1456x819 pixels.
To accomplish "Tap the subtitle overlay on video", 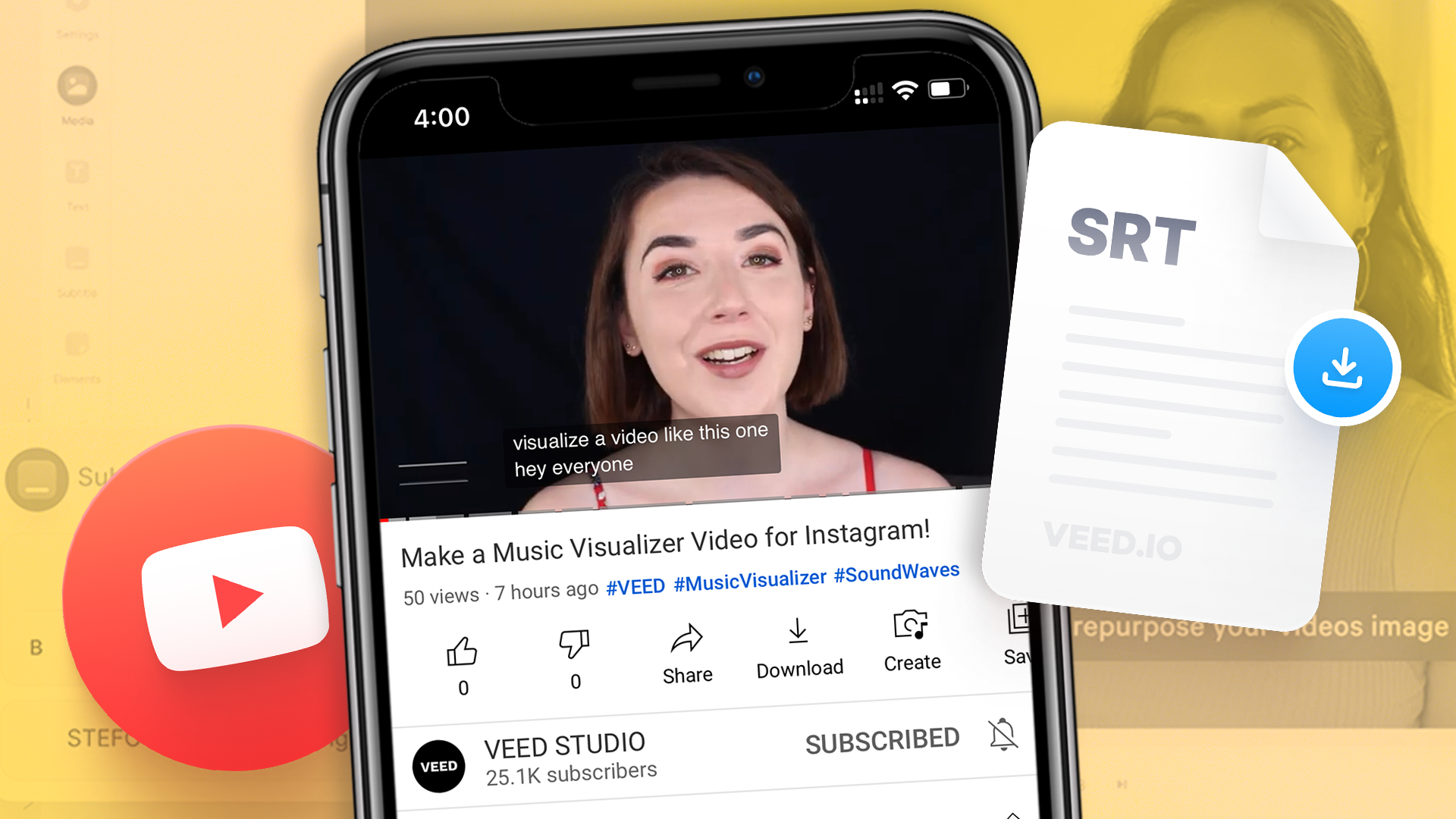I will click(x=636, y=448).
